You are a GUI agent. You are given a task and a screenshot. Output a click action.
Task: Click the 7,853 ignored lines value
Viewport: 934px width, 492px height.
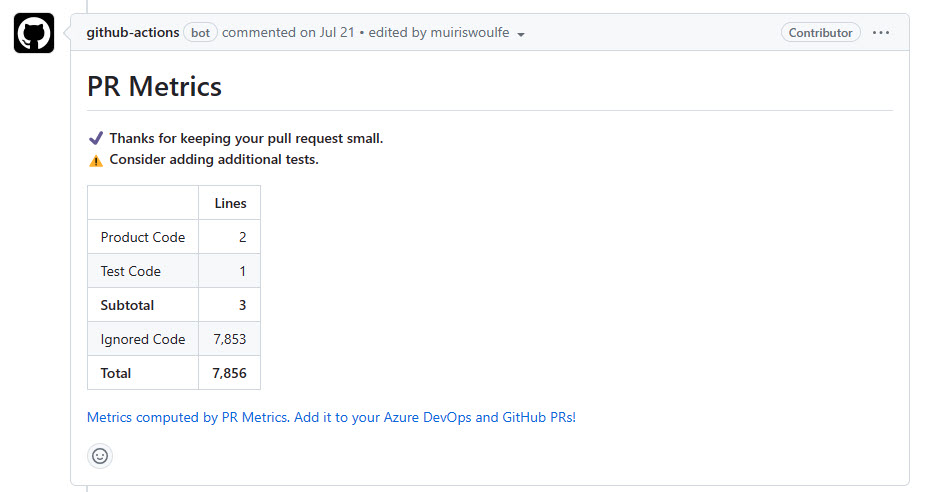pos(230,339)
